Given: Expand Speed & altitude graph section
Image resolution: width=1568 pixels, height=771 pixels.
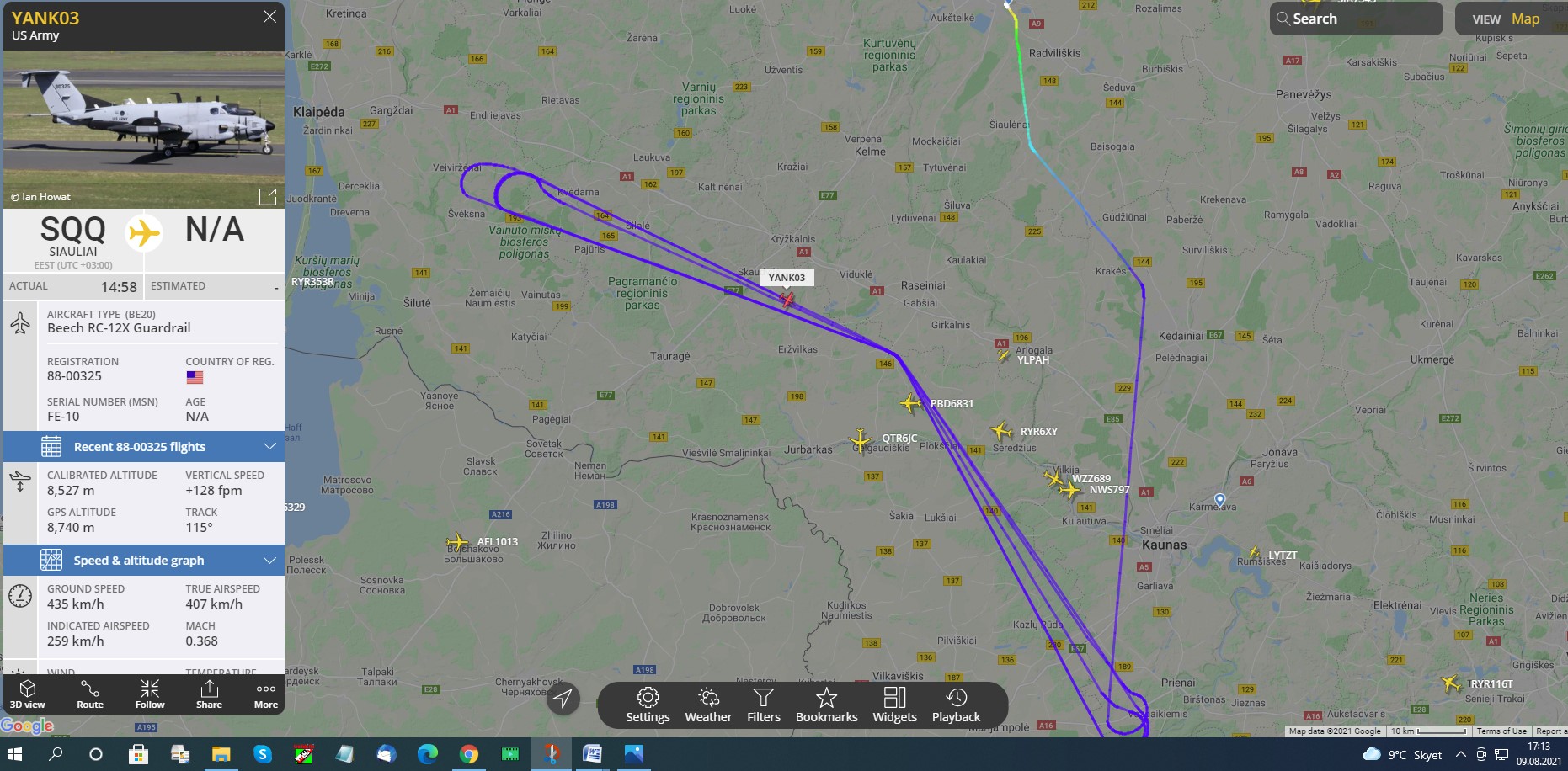Looking at the screenshot, I should (144, 561).
